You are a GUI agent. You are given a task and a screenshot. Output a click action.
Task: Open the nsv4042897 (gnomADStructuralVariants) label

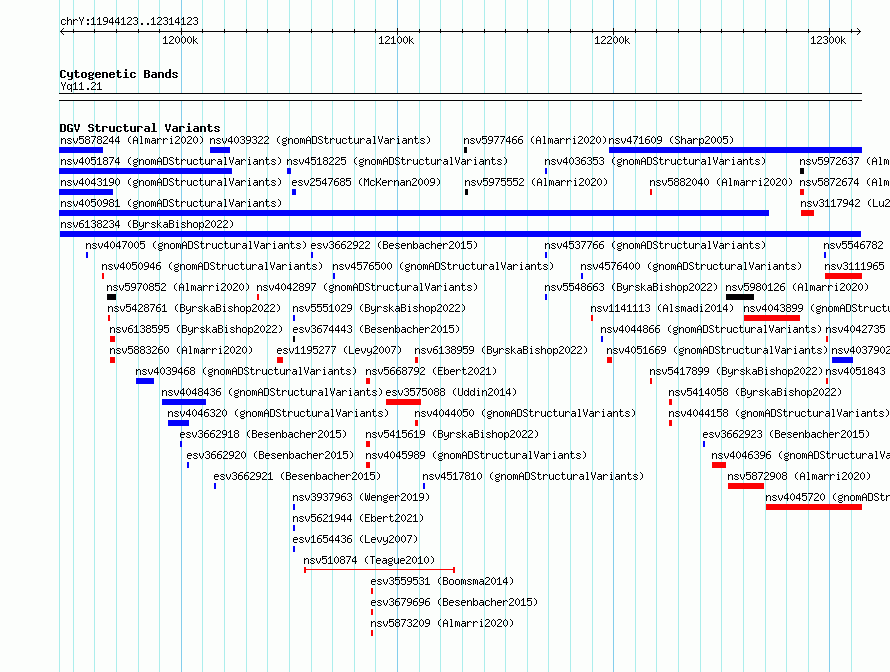(367, 287)
